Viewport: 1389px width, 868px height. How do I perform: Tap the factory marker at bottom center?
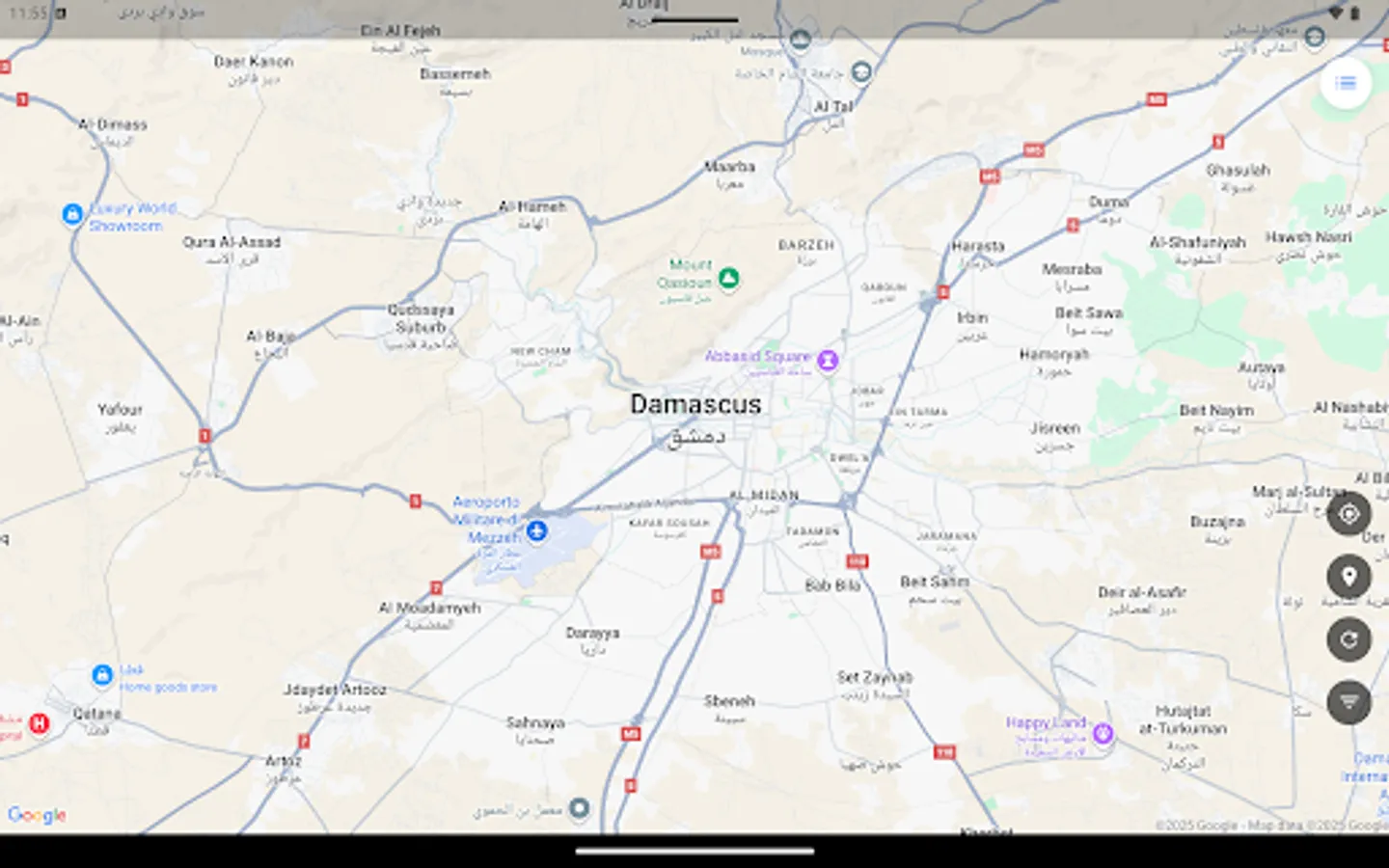point(581,809)
